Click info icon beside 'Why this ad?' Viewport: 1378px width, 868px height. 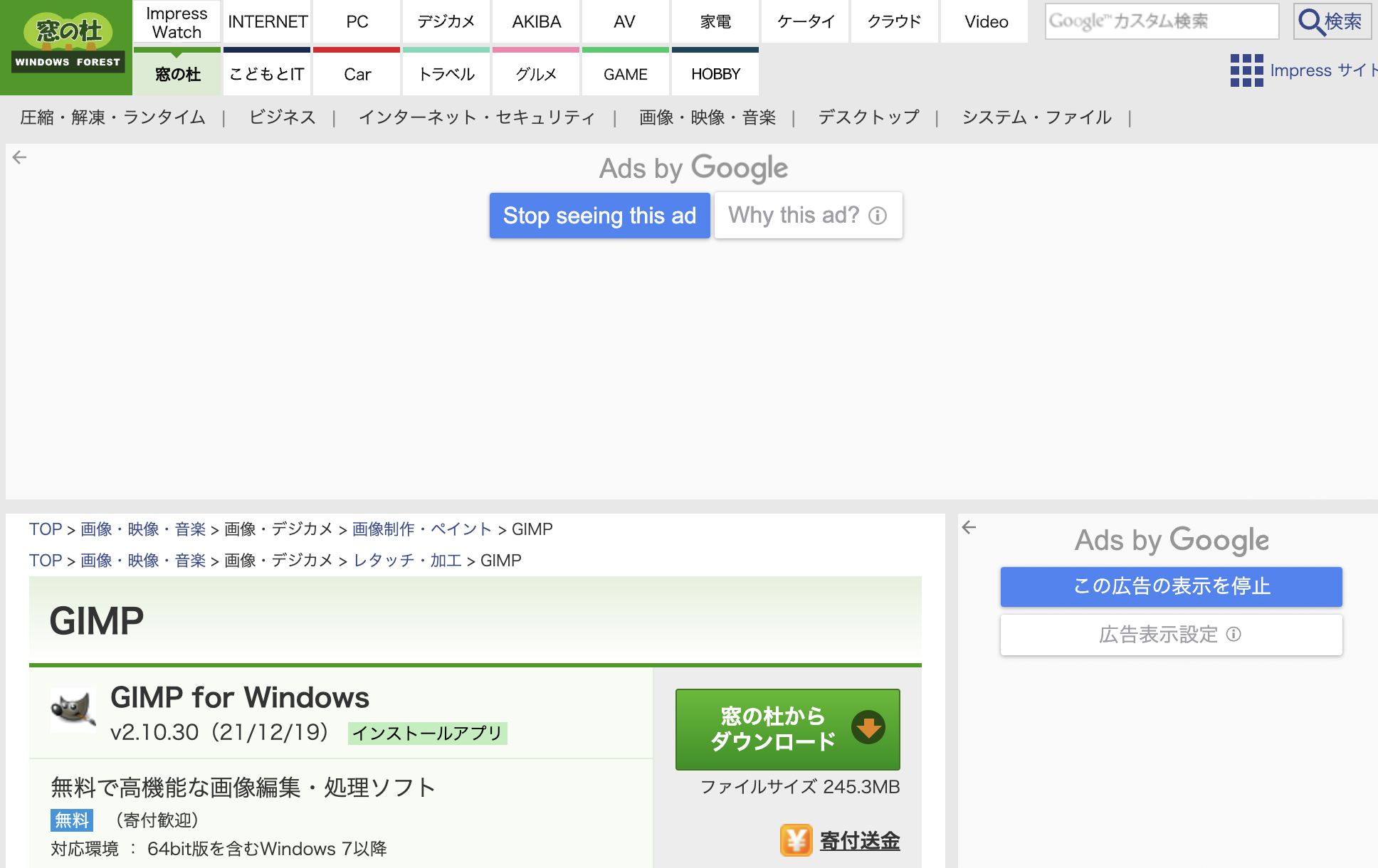coord(878,215)
